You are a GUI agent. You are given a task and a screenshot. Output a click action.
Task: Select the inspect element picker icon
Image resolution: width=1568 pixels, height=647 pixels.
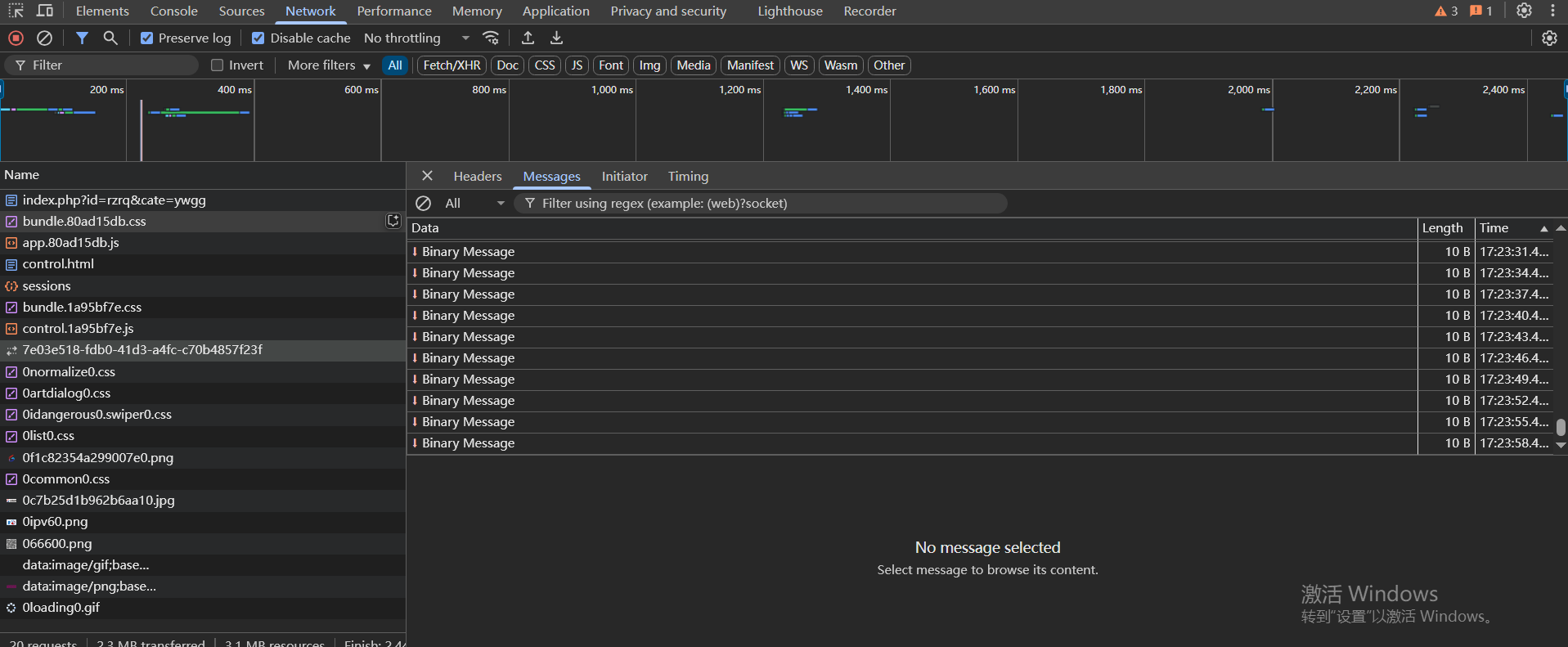point(16,11)
